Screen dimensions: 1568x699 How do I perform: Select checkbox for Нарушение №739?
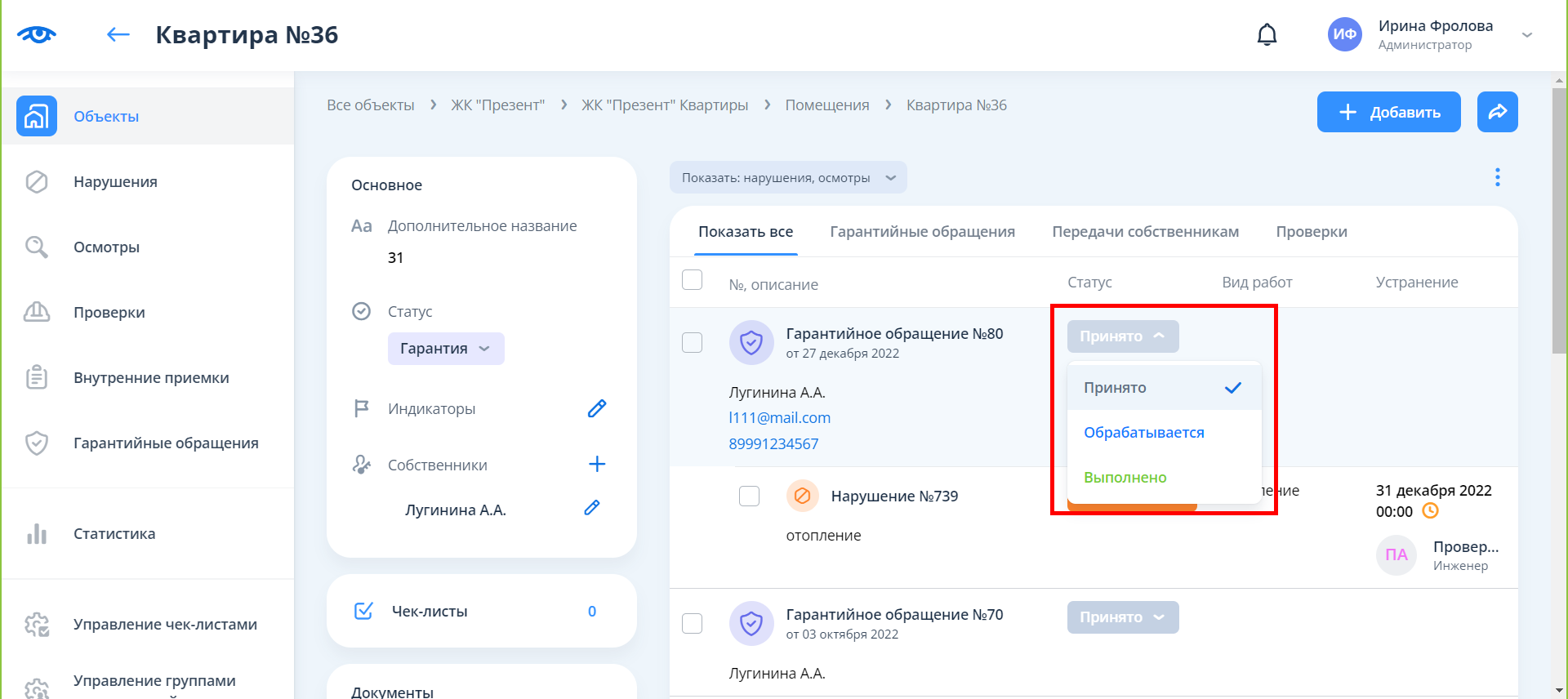click(749, 496)
